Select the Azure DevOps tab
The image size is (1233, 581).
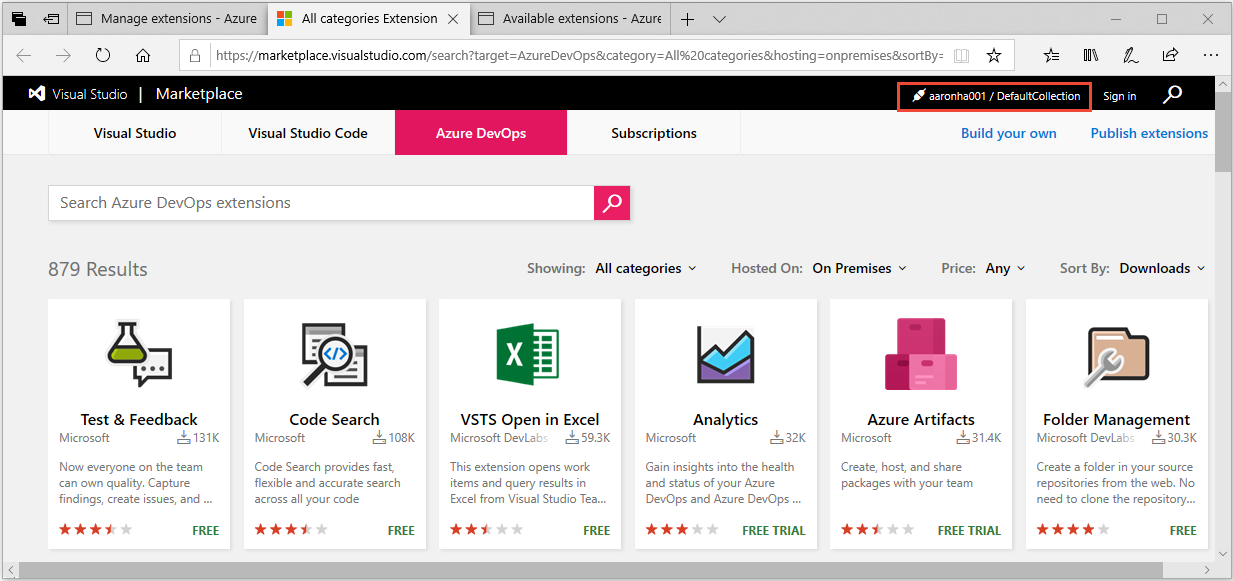[x=481, y=133]
